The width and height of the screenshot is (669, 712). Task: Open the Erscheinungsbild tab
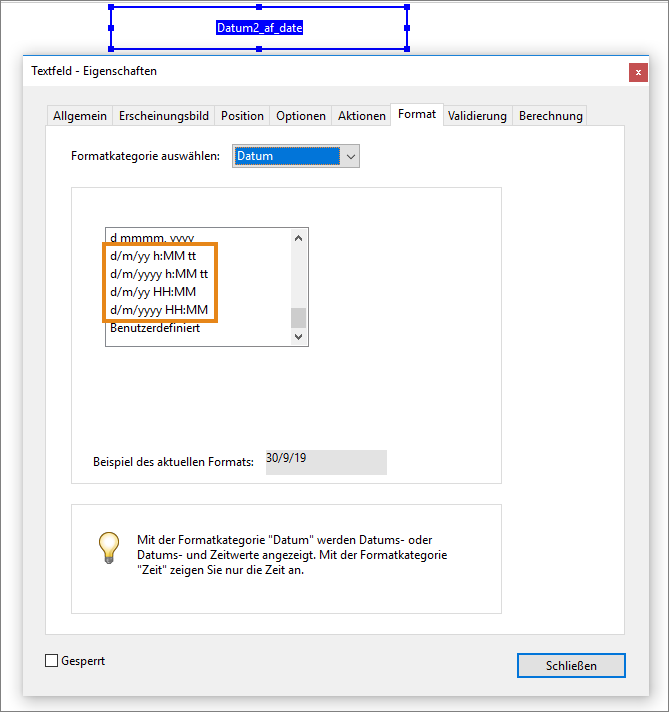[164, 116]
